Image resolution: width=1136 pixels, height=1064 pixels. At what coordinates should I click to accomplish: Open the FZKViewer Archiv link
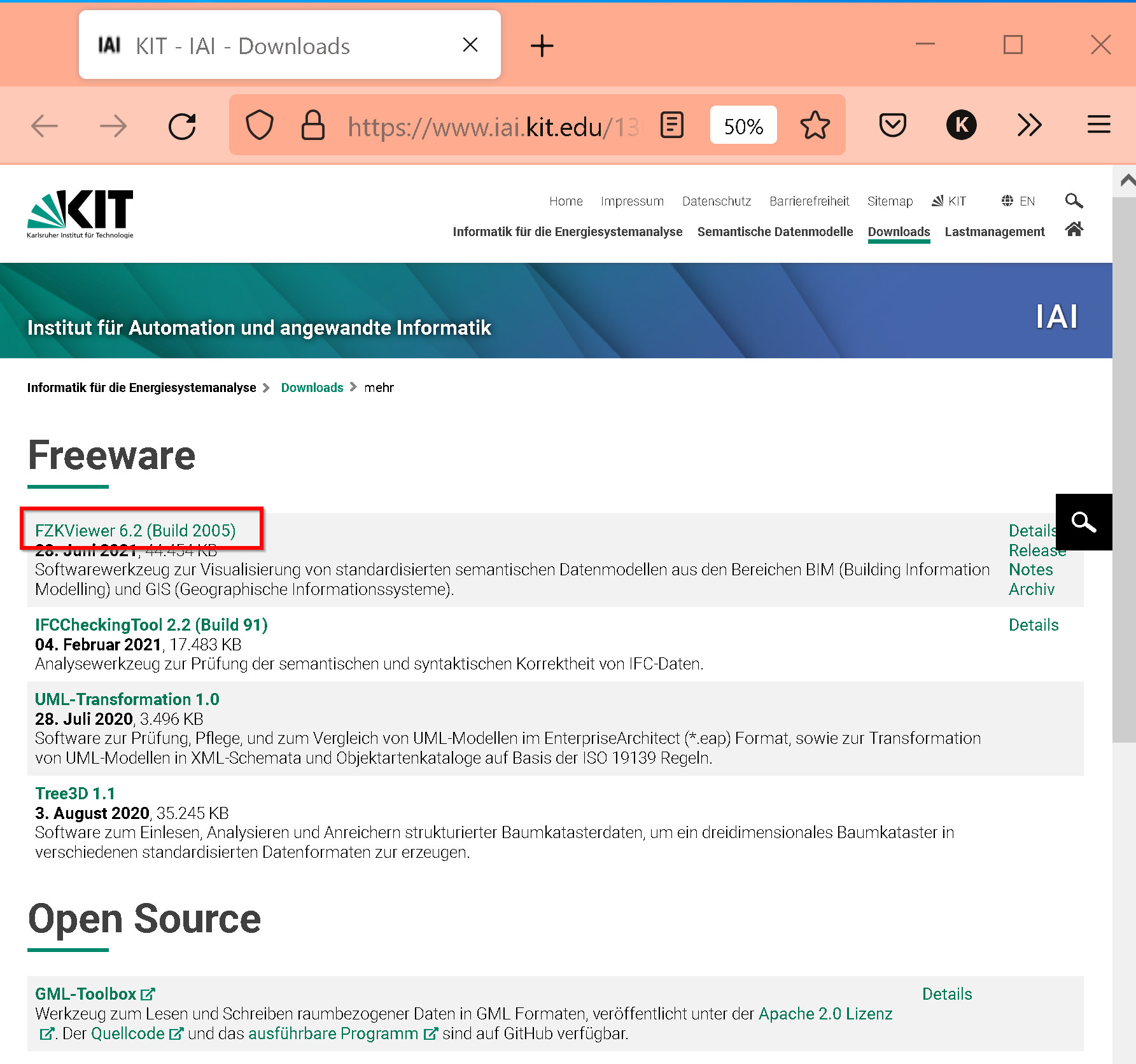1032,589
